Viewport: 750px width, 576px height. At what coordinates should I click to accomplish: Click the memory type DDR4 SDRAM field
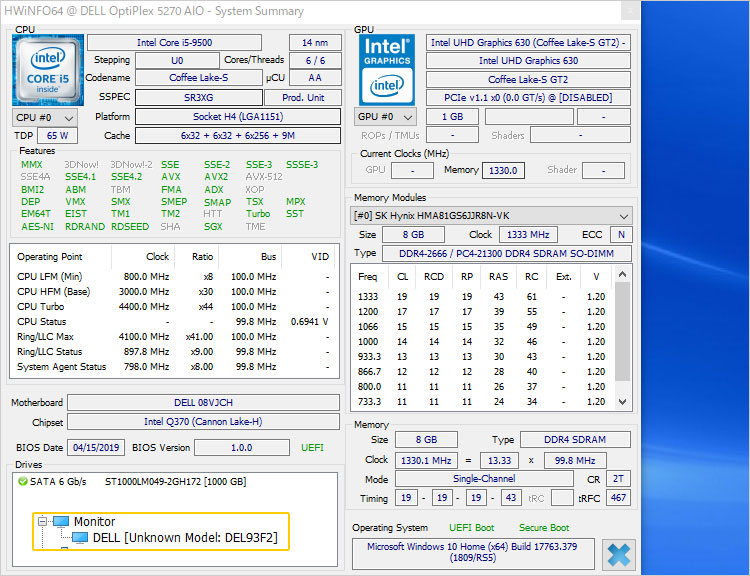tap(575, 440)
